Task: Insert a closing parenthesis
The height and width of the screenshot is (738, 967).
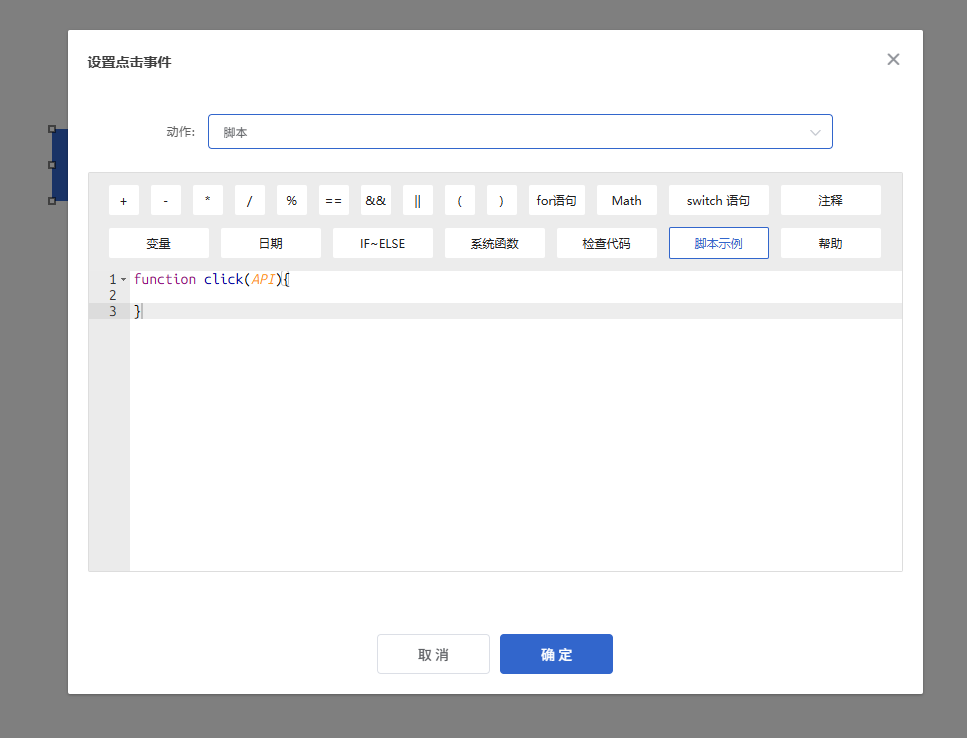Action: [x=501, y=200]
